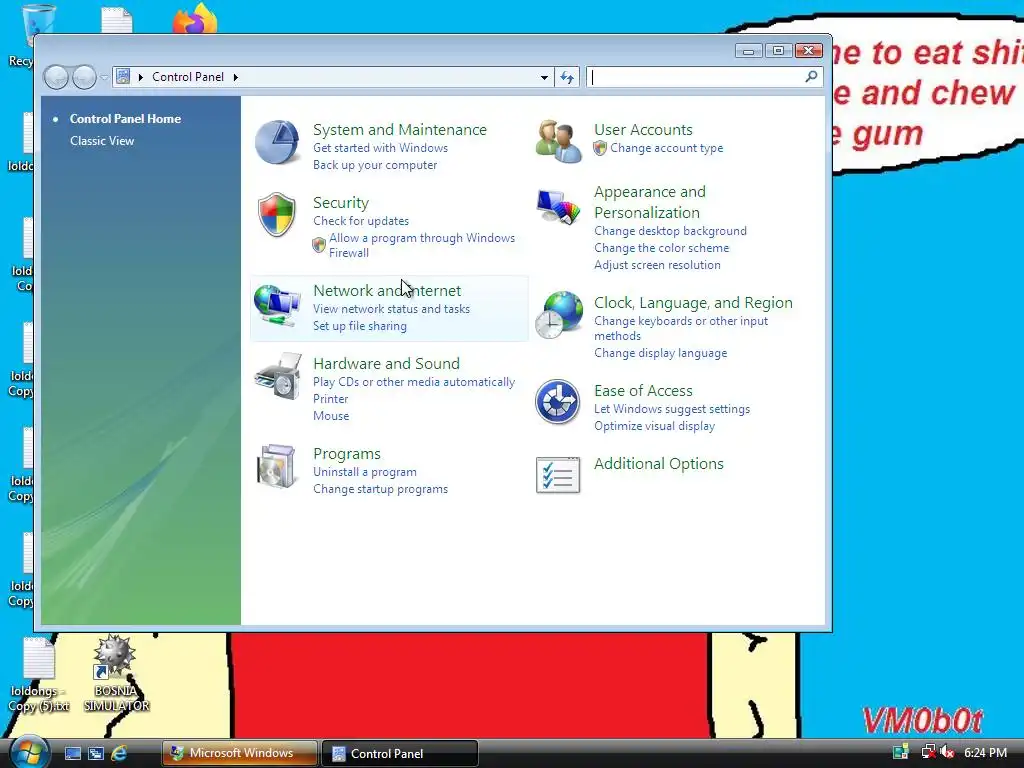Launch Internet Explorer from quick launch

119,754
